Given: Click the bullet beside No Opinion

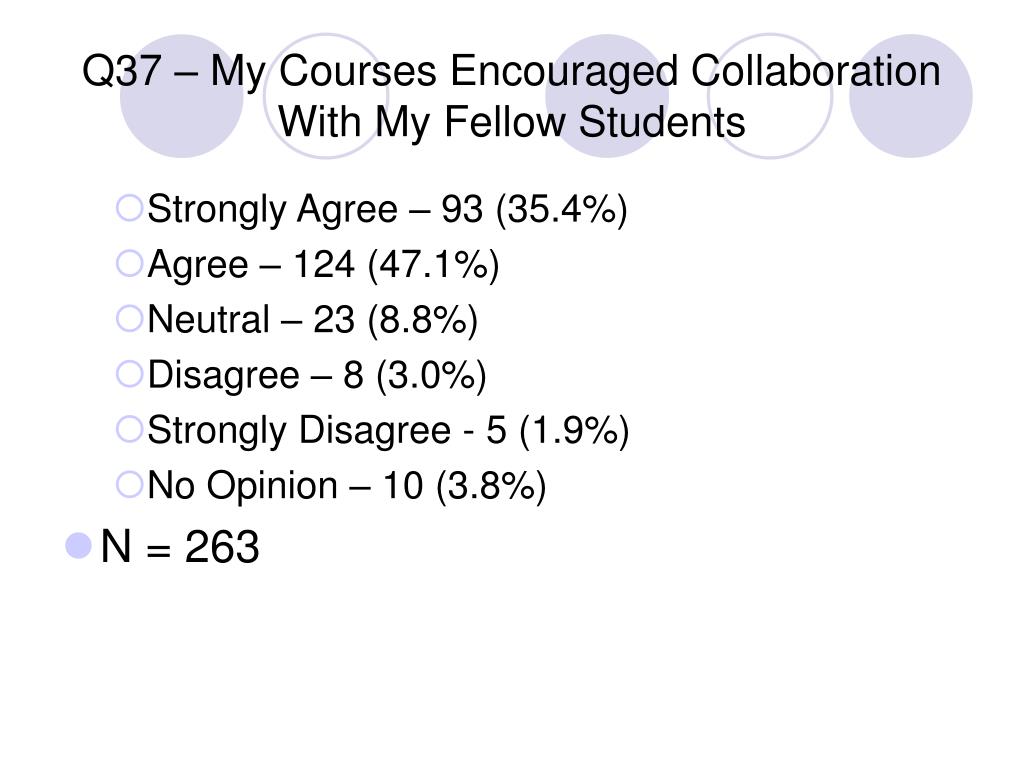Looking at the screenshot, I should point(129,485).
